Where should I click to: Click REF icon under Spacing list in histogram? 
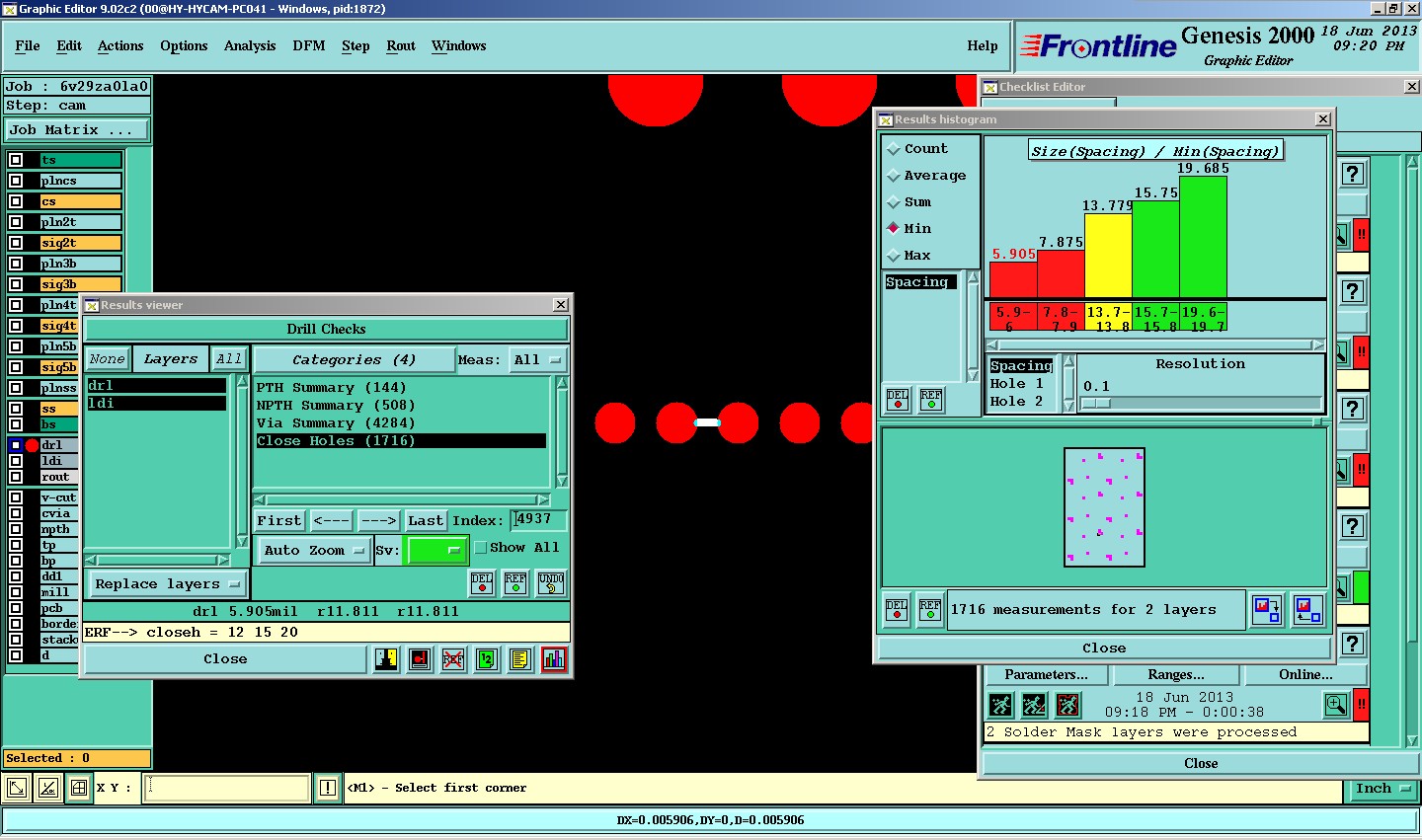click(931, 399)
